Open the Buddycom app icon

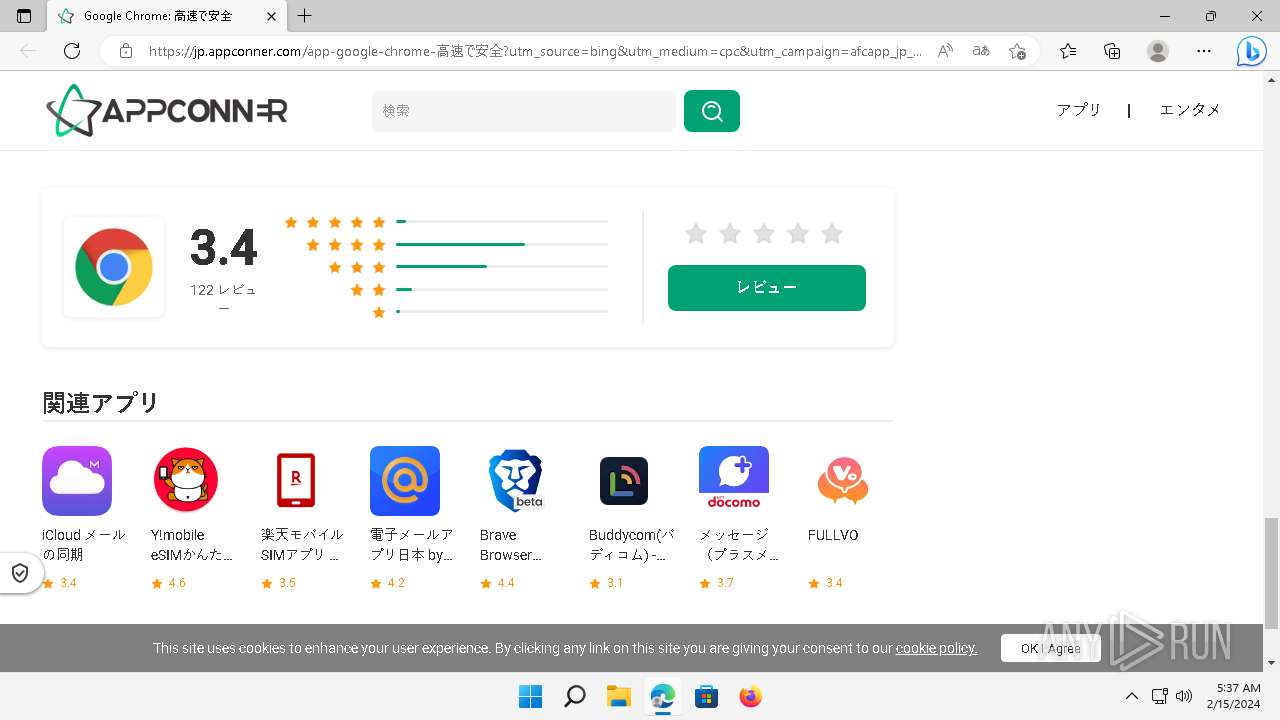pos(624,481)
